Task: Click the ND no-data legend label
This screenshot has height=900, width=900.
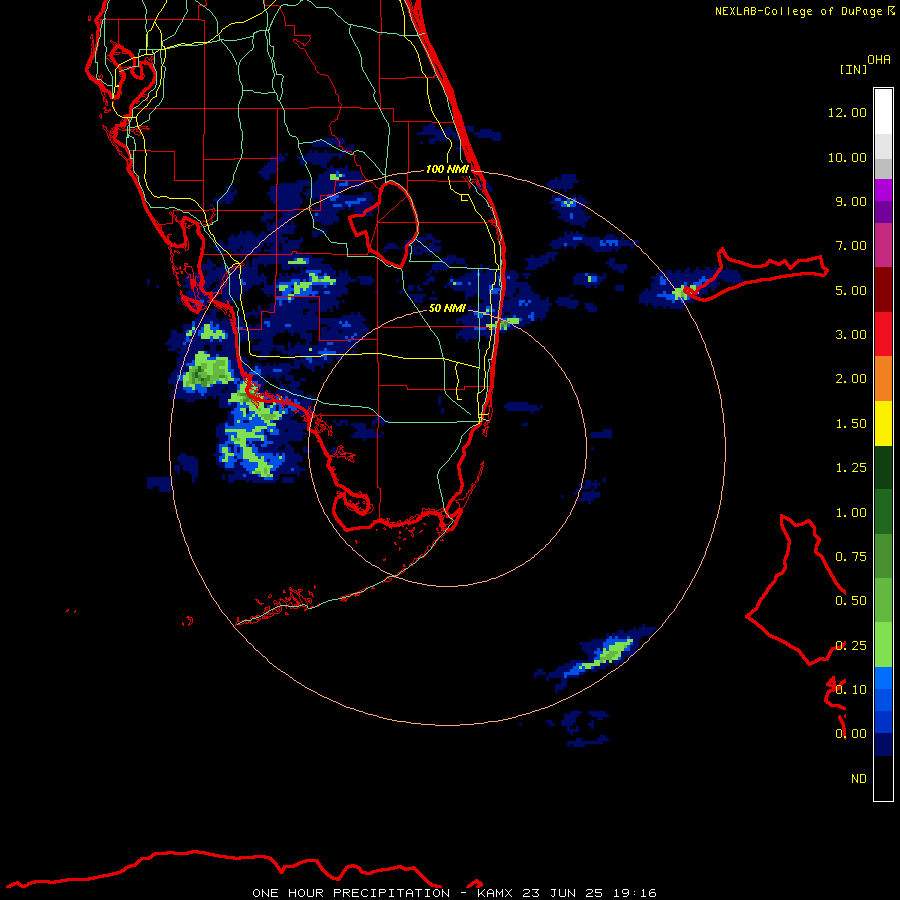Action: (859, 779)
